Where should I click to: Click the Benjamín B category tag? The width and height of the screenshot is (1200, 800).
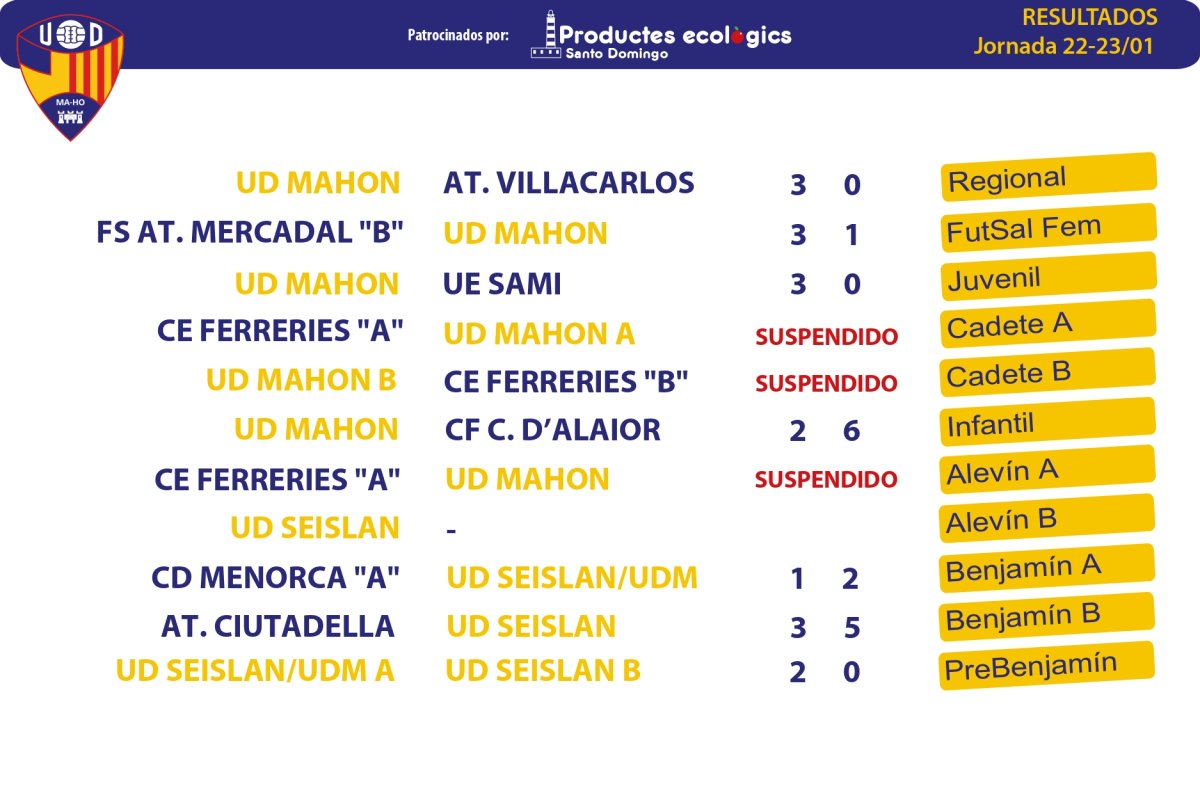[1049, 616]
